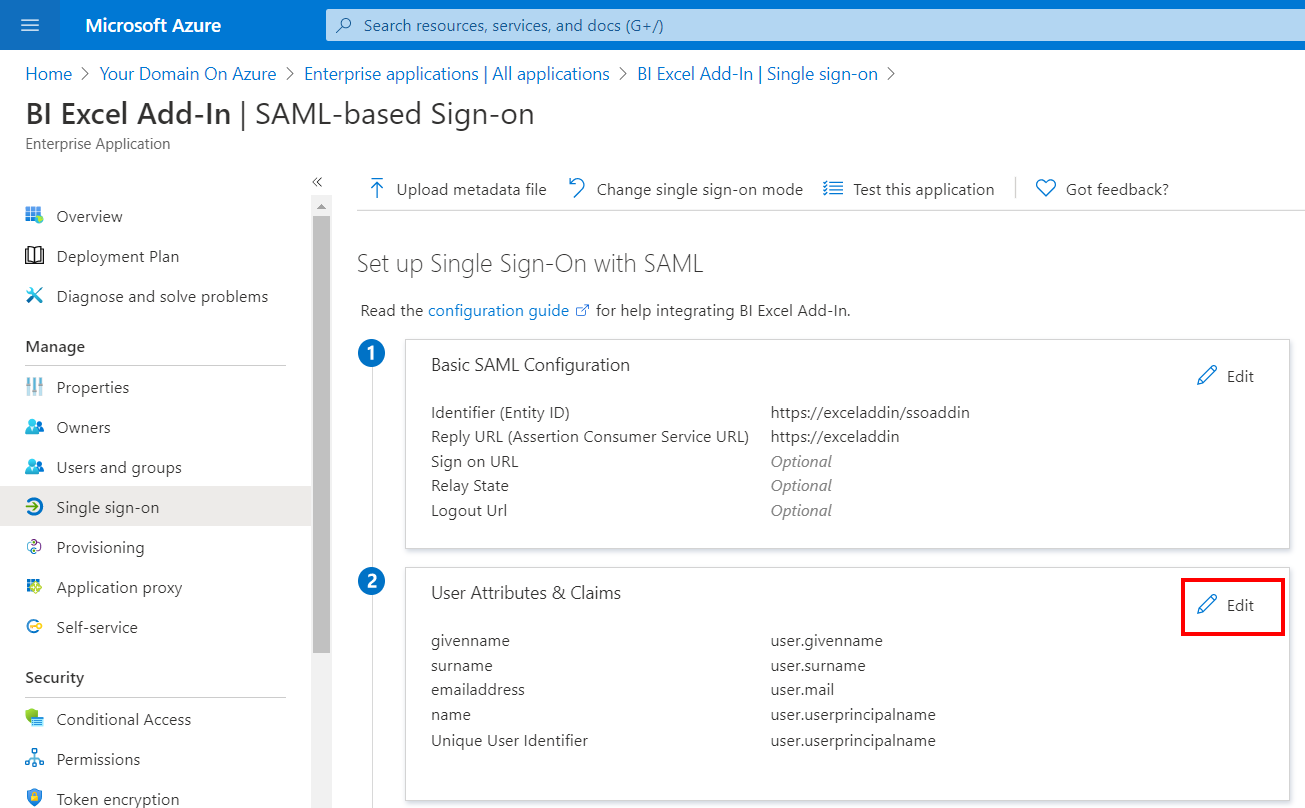The width and height of the screenshot is (1305, 808).
Task: Click the upload arrow icon in toolbar
Action: 377,188
